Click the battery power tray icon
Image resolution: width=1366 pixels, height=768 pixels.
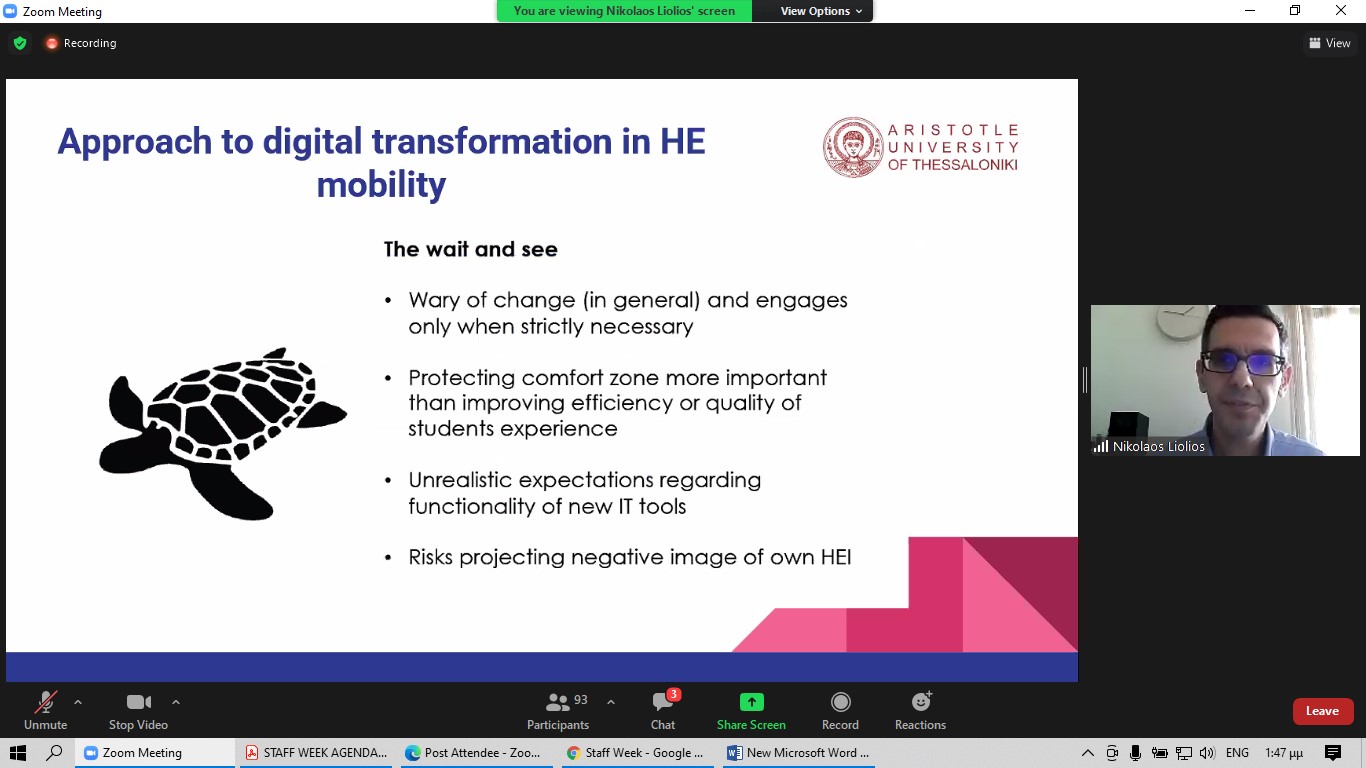click(x=1160, y=753)
